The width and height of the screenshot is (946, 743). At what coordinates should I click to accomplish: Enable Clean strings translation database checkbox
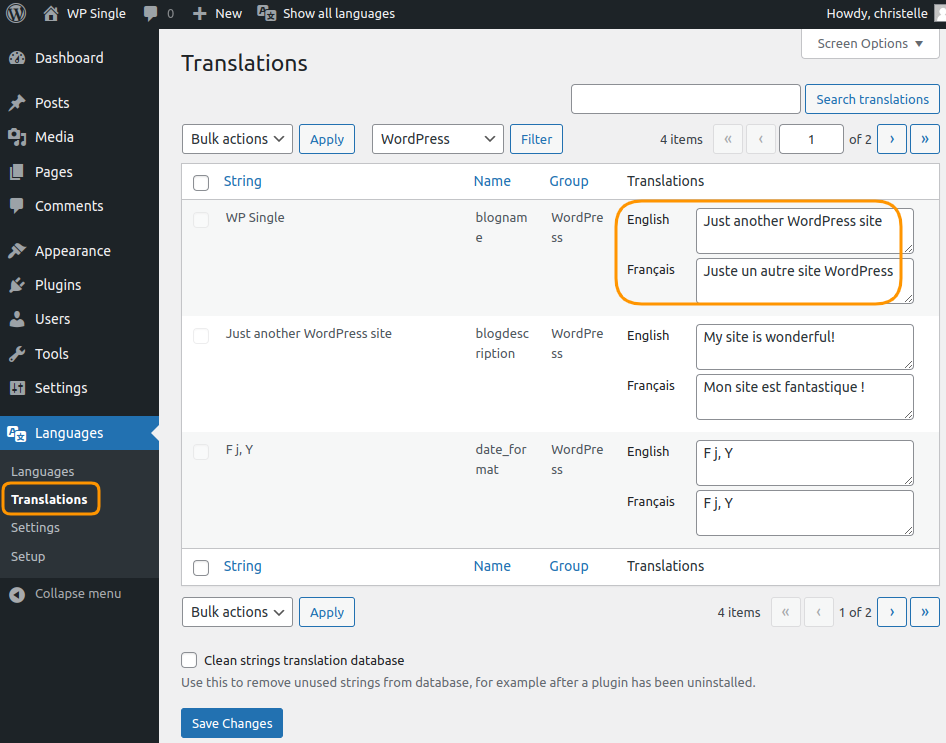[189, 660]
